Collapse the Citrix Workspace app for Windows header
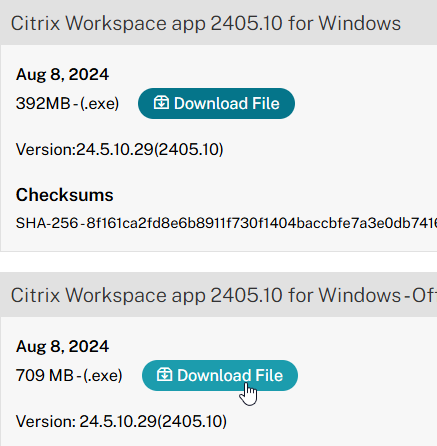The height and width of the screenshot is (446, 437). (x=218, y=23)
